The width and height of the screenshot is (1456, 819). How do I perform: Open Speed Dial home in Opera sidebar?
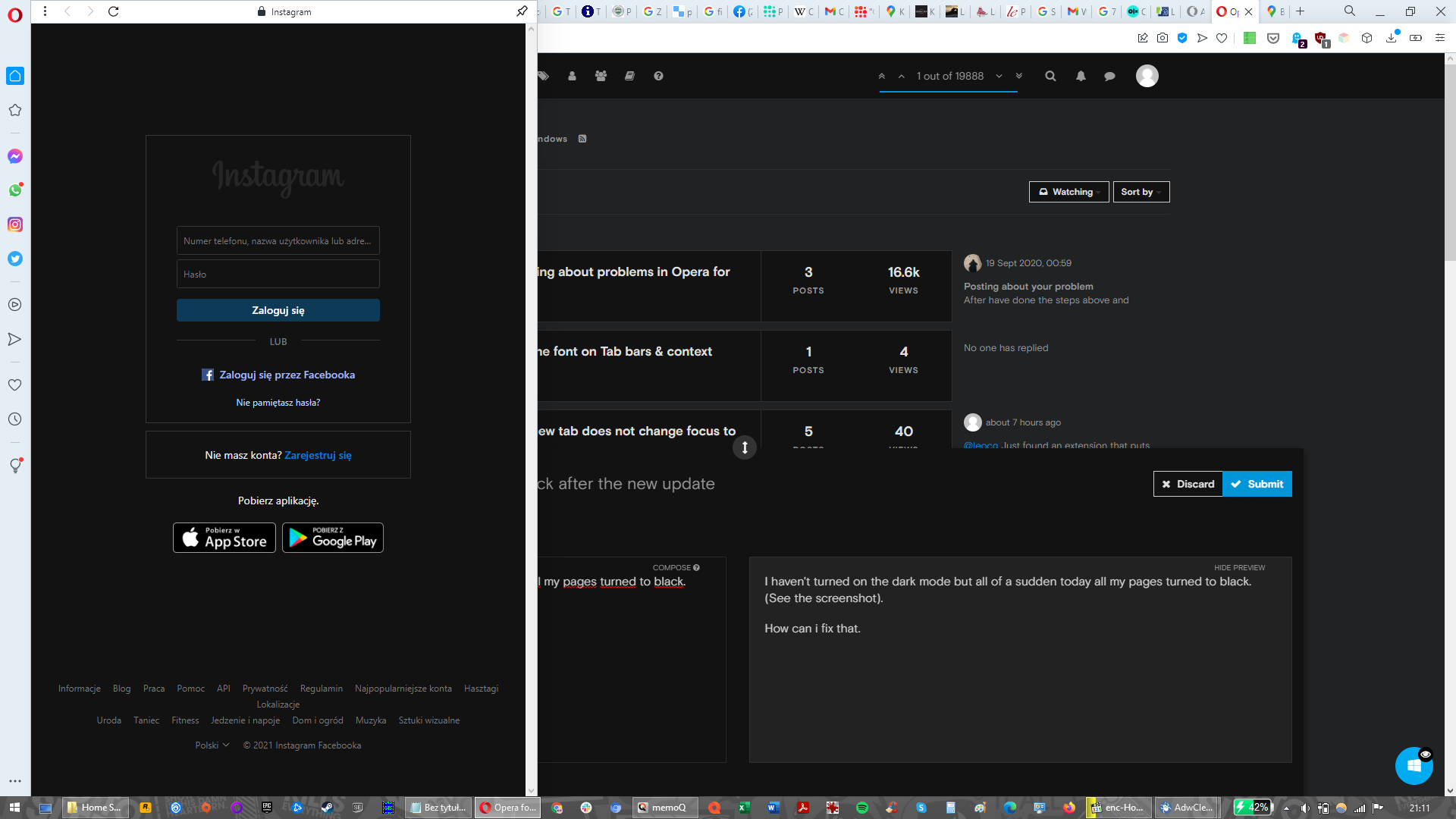coord(15,76)
